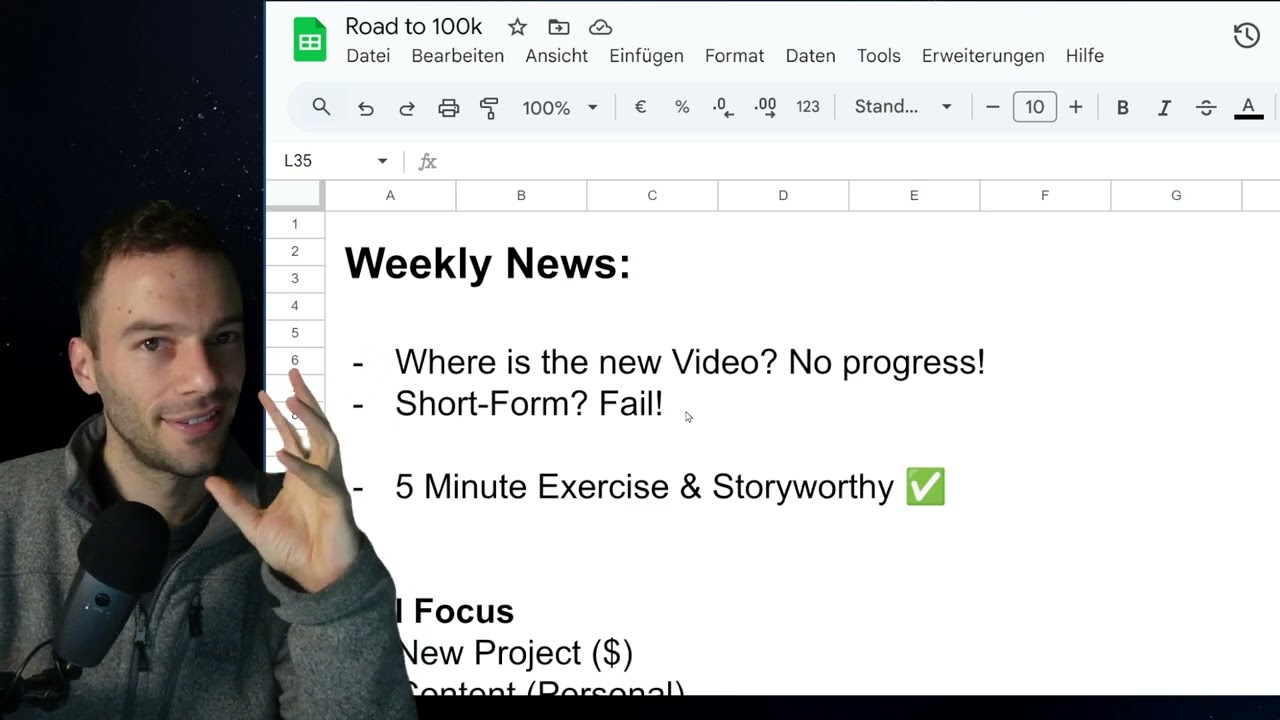Toggle italic formatting
Viewport: 1280px width, 720px height.
coord(1164,107)
